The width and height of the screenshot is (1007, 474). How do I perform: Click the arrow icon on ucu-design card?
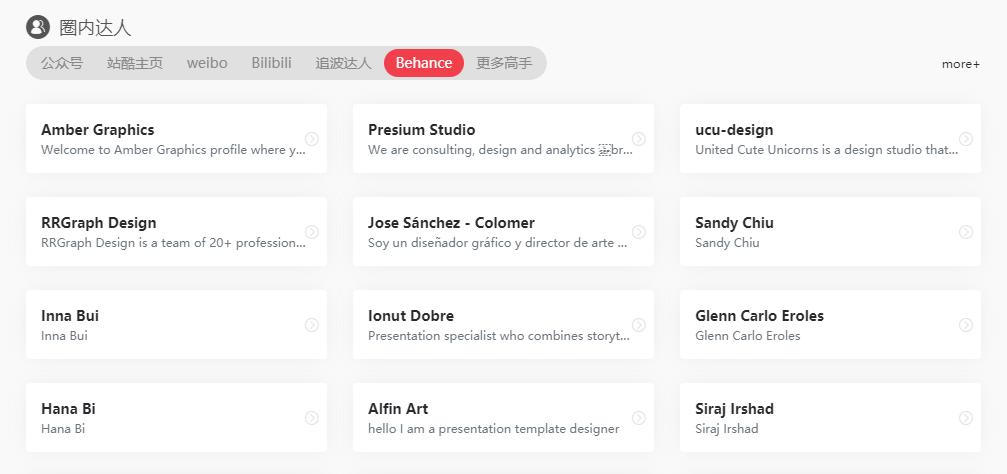click(966, 139)
